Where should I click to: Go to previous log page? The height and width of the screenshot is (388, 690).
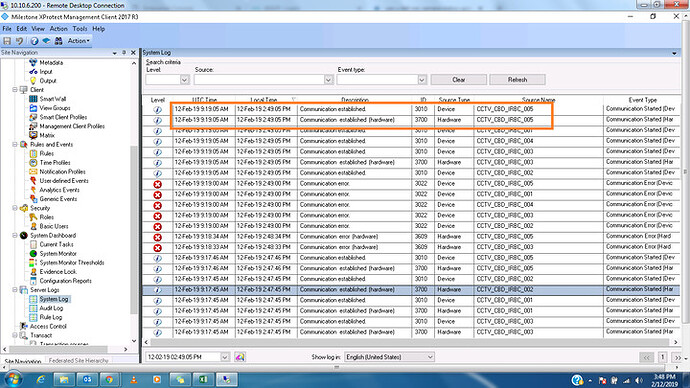point(646,357)
